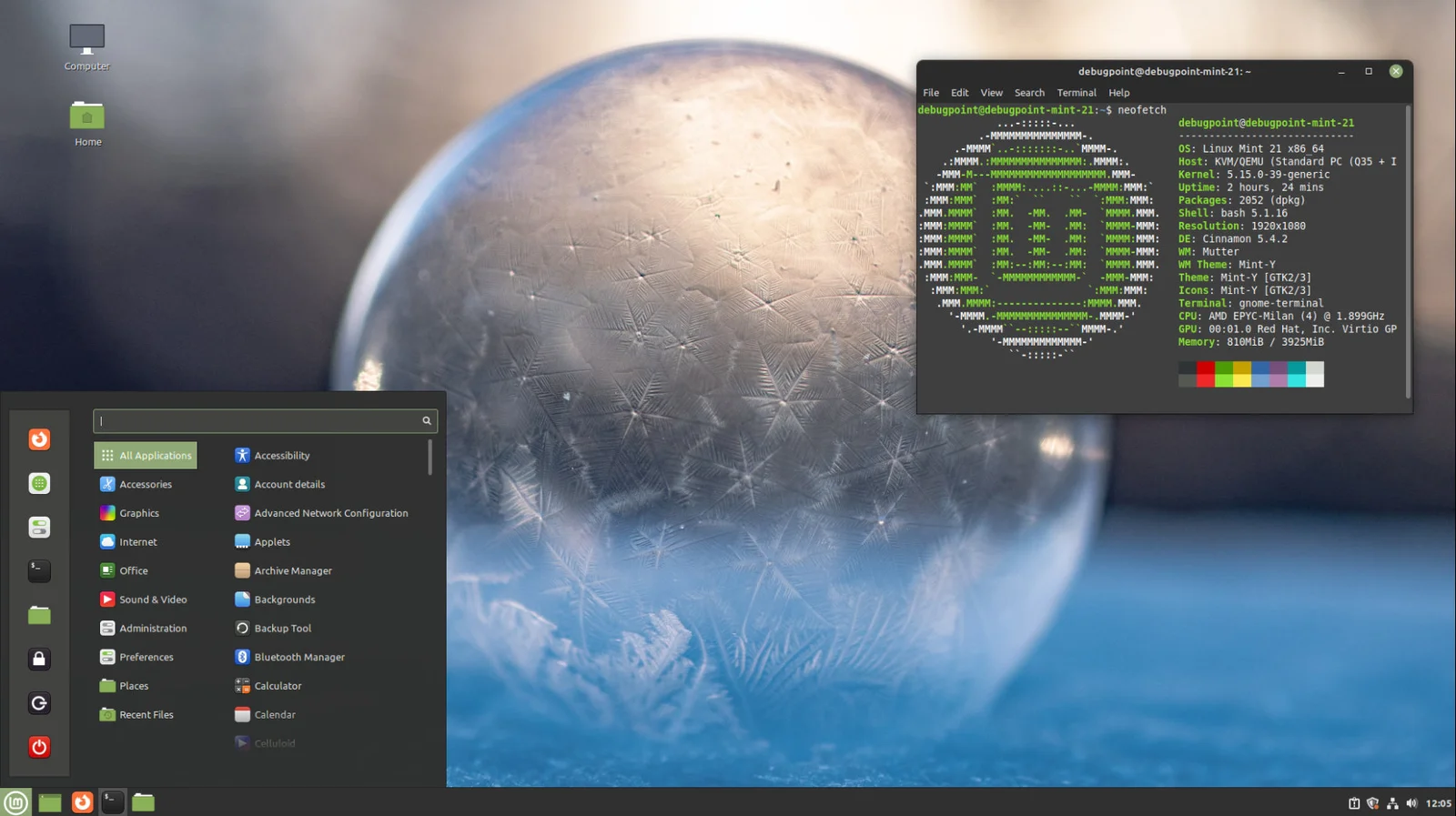Launch Terminal from menu favorites sidebar

click(x=39, y=571)
